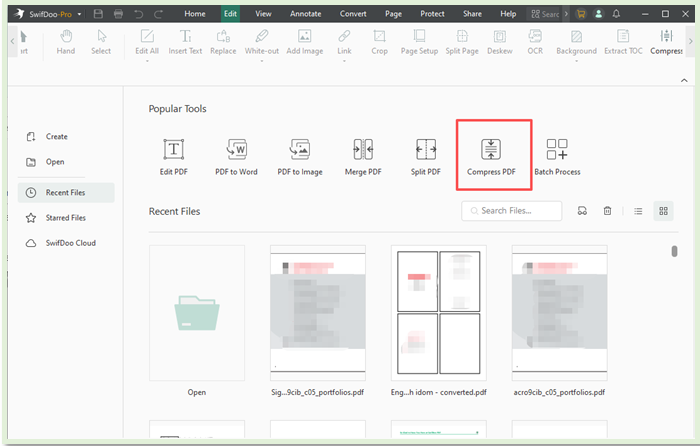
Task: Open Page Setup
Action: click(x=419, y=42)
